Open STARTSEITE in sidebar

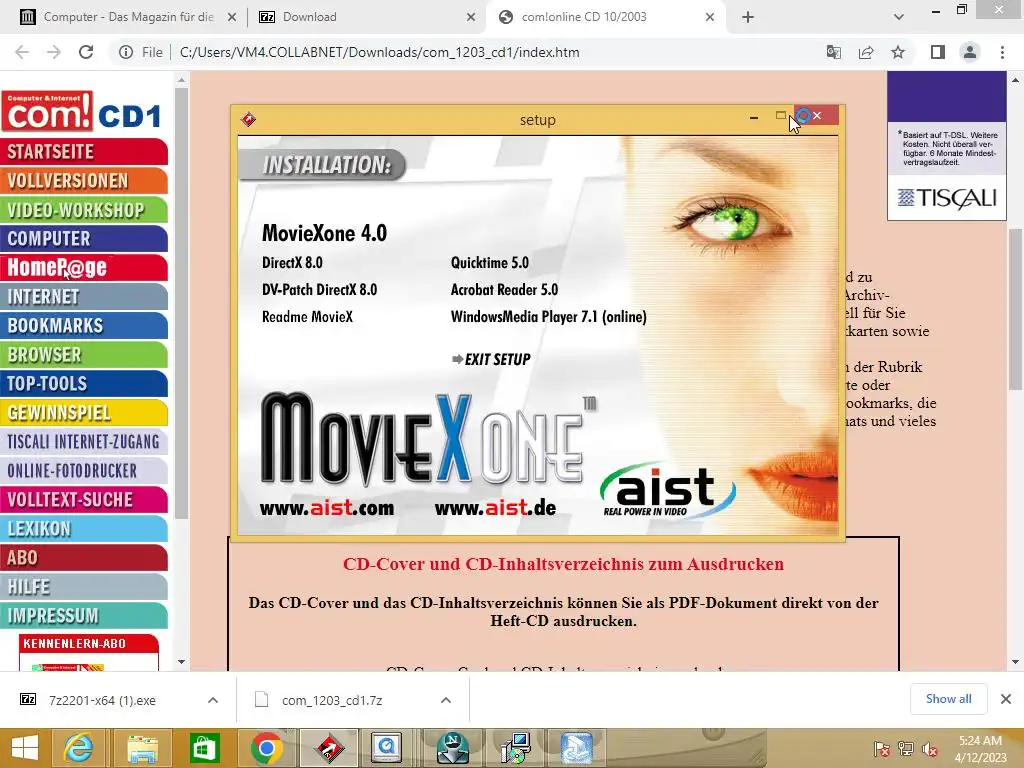point(84,152)
